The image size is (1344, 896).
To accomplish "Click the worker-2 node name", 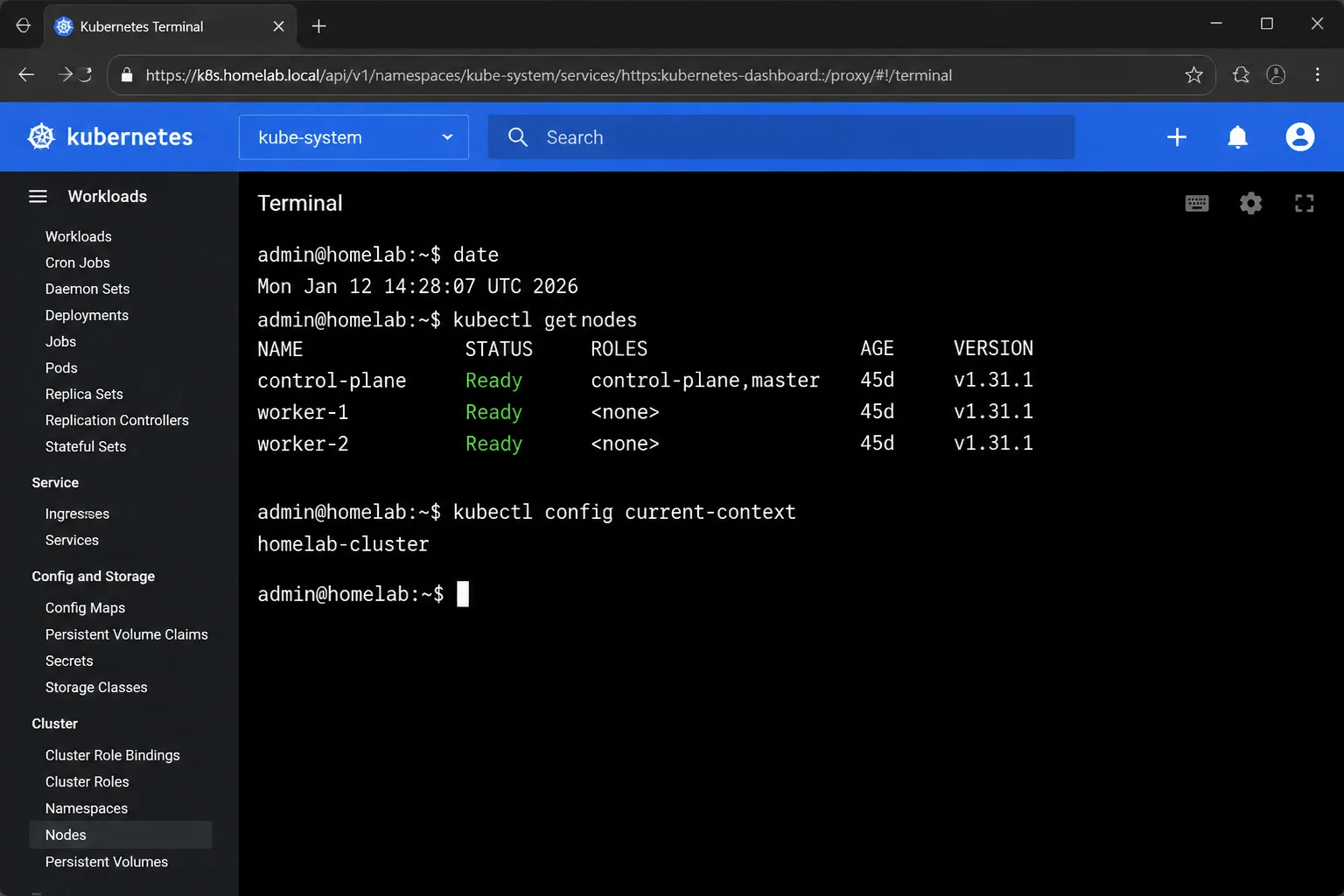I will pyautogui.click(x=303, y=444).
